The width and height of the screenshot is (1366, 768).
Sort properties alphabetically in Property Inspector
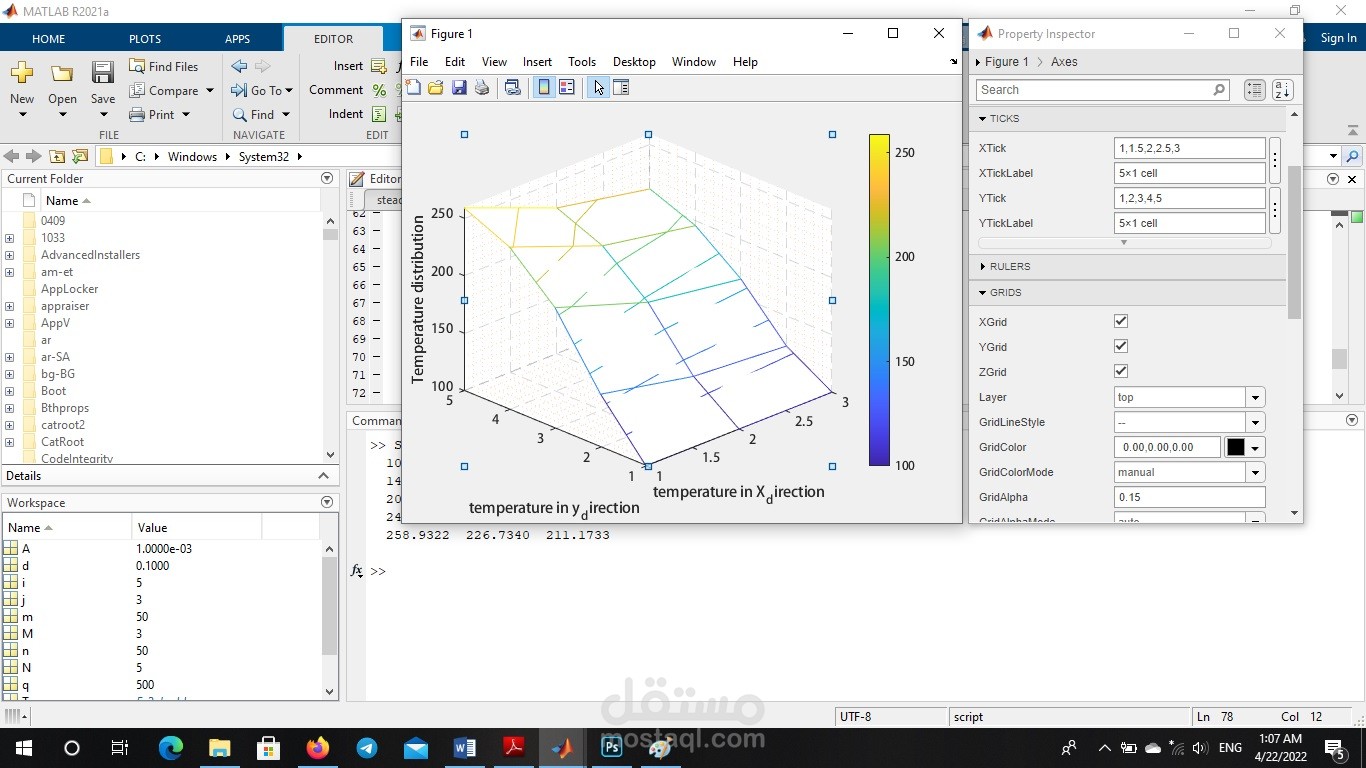[x=1282, y=90]
